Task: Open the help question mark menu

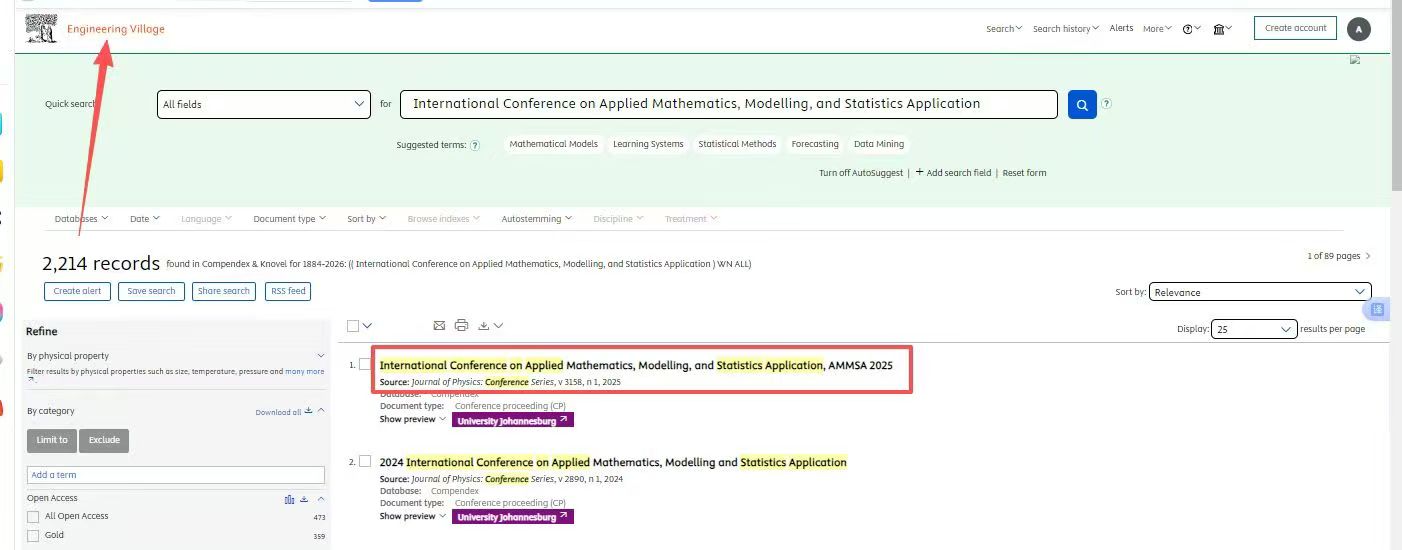Action: tap(1191, 29)
